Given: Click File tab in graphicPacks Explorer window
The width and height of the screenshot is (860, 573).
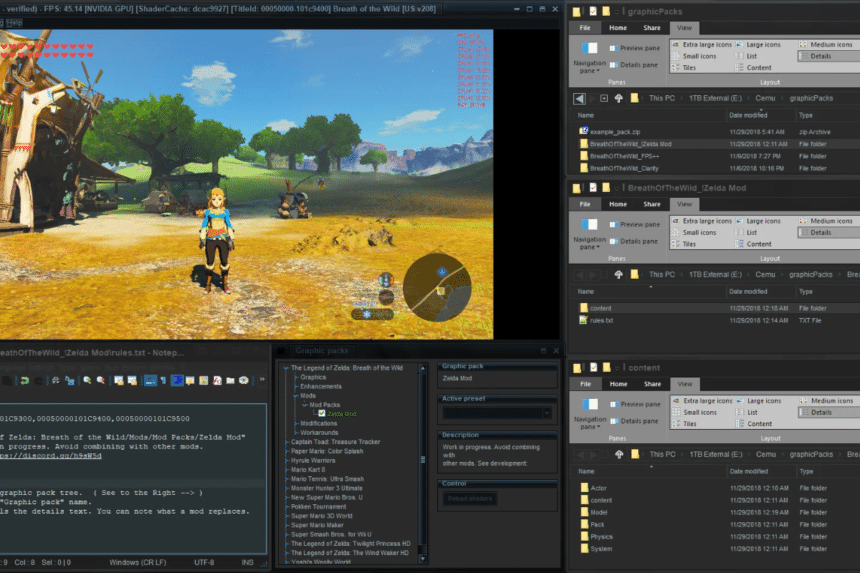Looking at the screenshot, I should pos(585,28).
